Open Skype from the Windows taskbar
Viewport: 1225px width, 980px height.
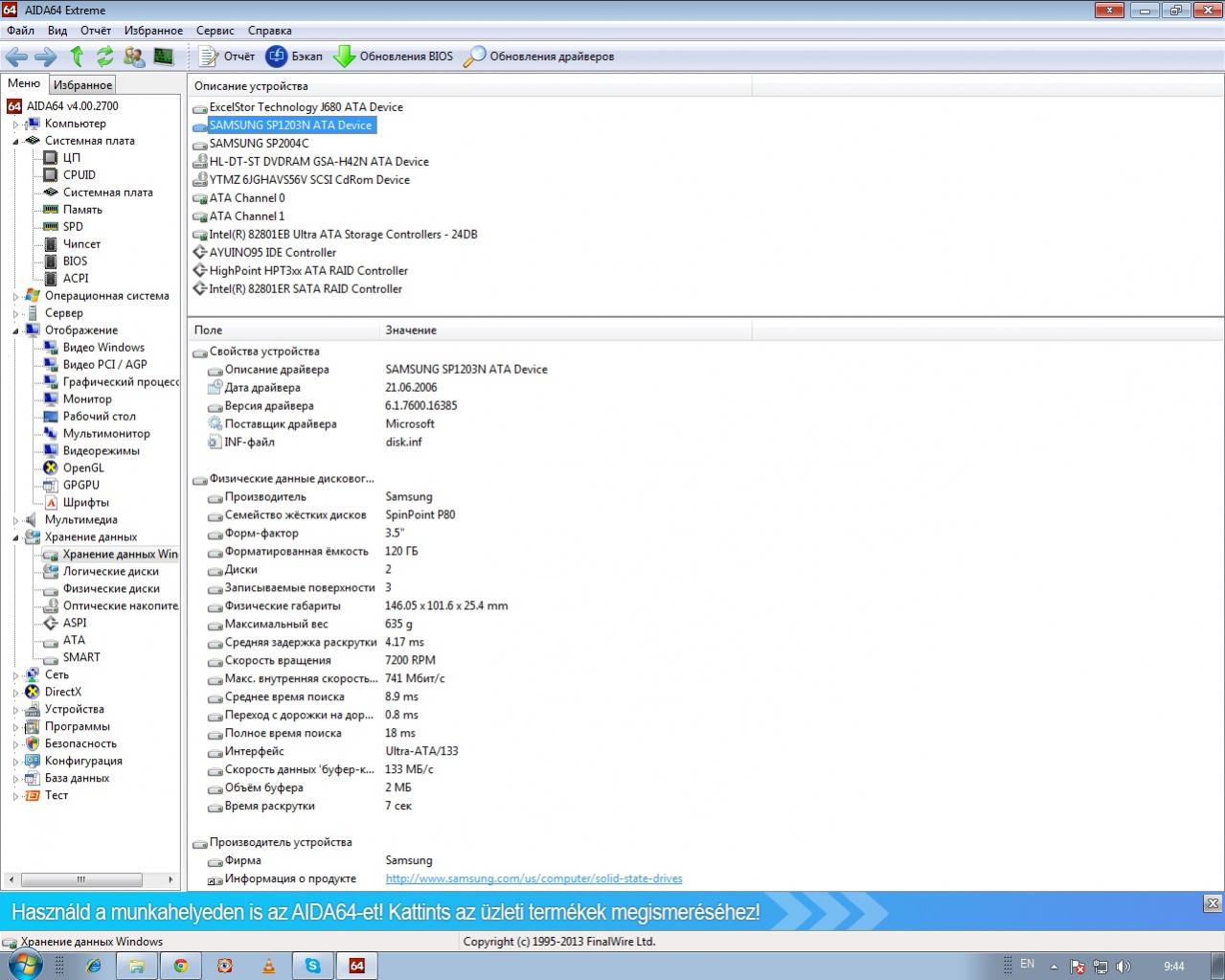[312, 966]
